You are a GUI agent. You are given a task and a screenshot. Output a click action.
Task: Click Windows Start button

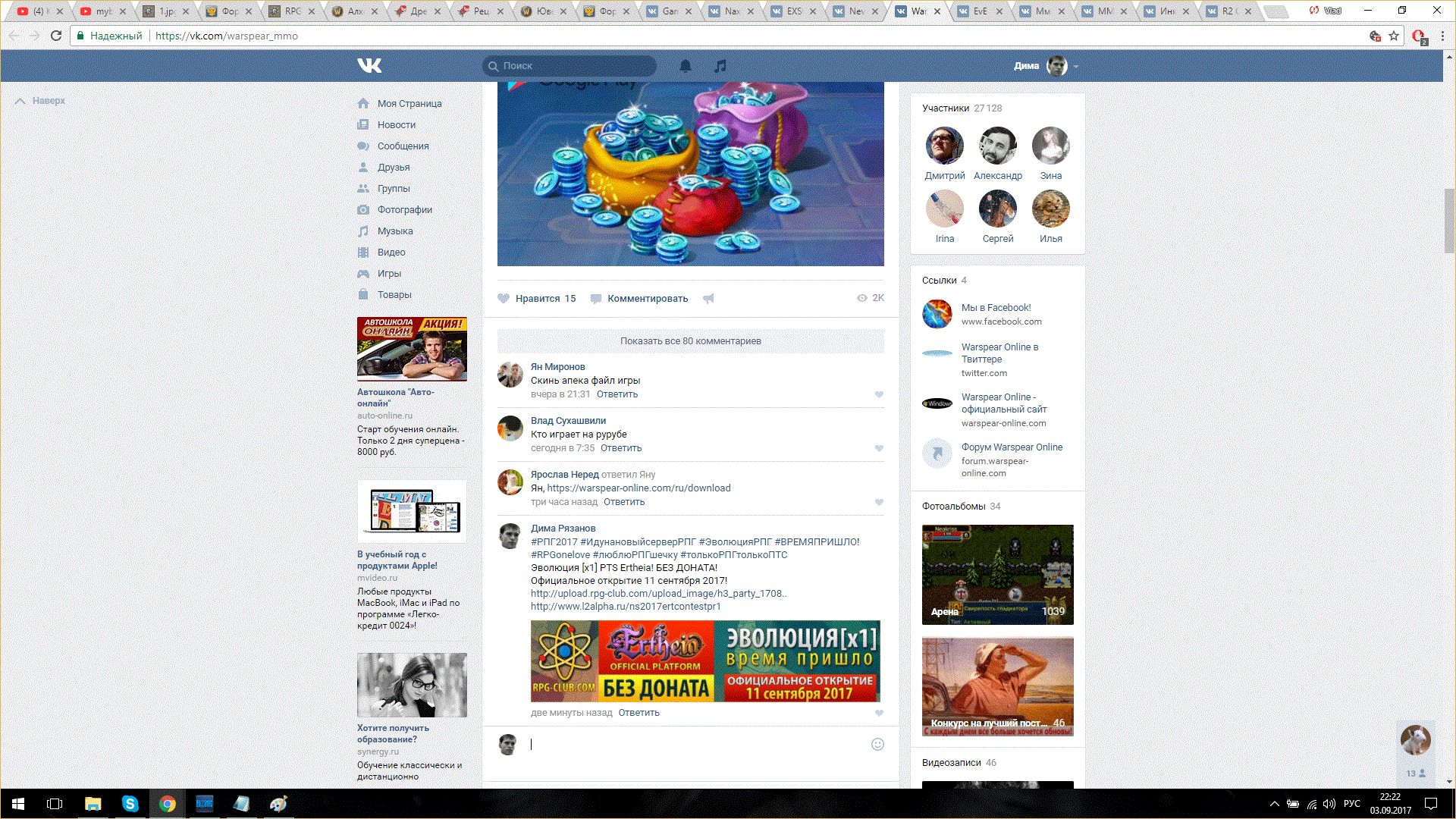click(x=18, y=804)
